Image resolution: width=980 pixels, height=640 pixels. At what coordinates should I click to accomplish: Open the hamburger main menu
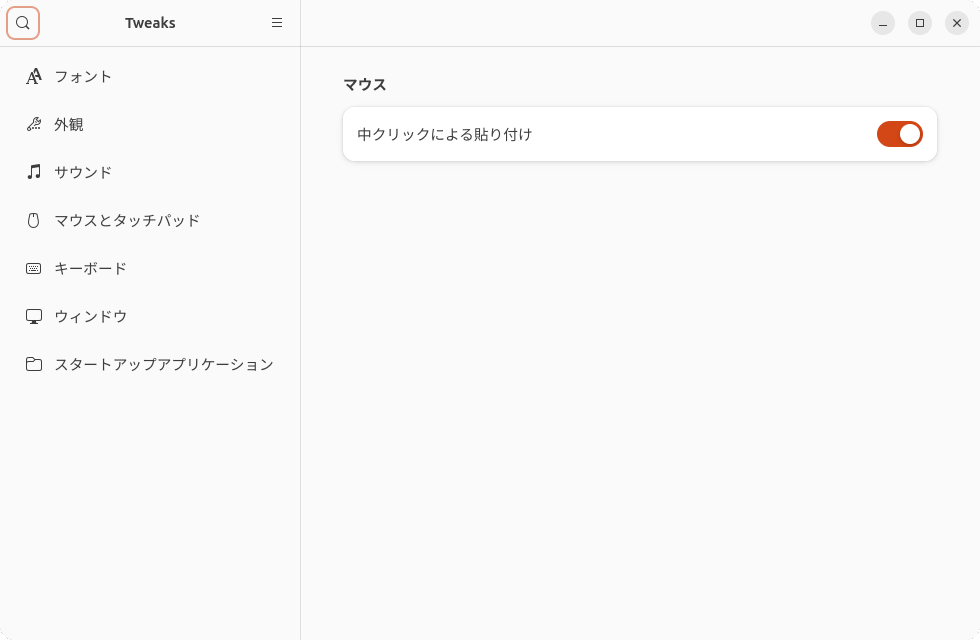pos(277,23)
